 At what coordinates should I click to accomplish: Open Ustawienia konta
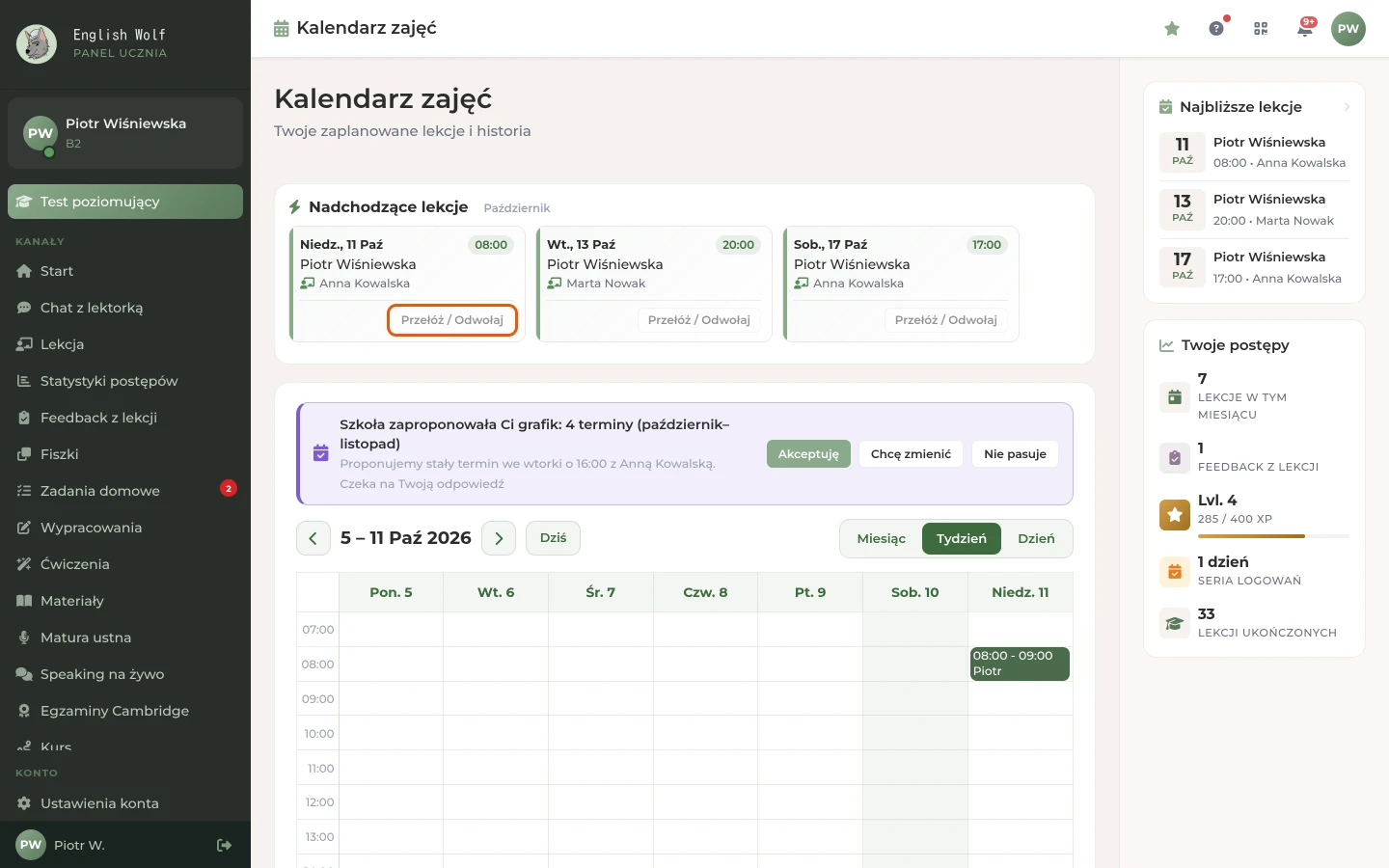[x=125, y=803]
